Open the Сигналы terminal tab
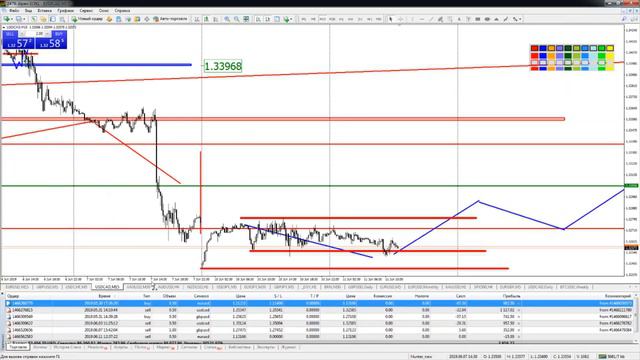Viewport: 640px width, 360px height. [189, 347]
